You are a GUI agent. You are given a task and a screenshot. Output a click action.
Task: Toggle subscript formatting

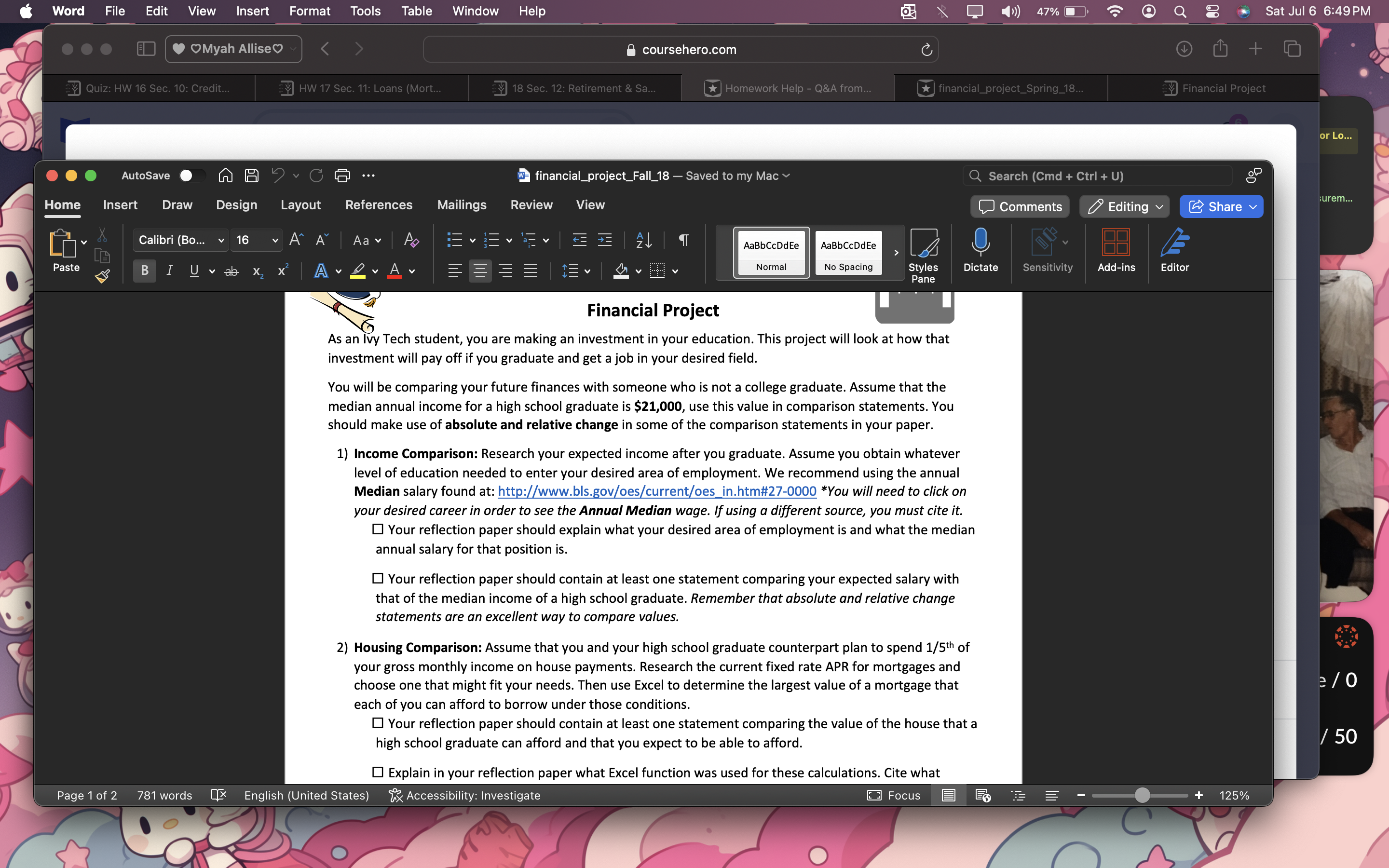257,271
